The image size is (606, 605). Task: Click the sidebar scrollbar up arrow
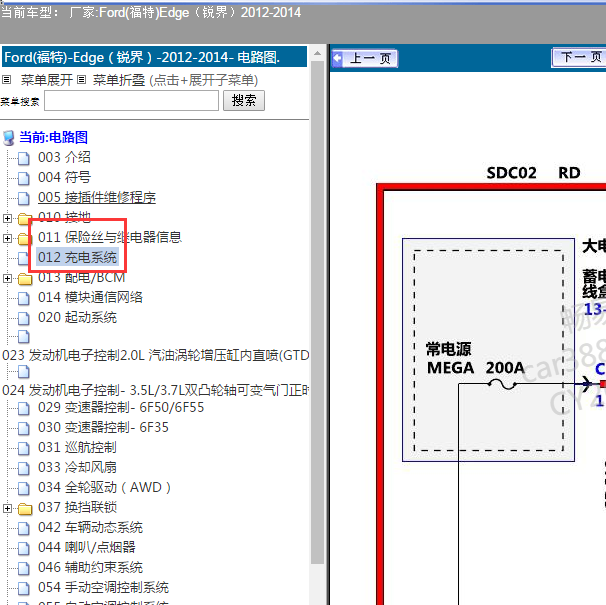click(317, 53)
